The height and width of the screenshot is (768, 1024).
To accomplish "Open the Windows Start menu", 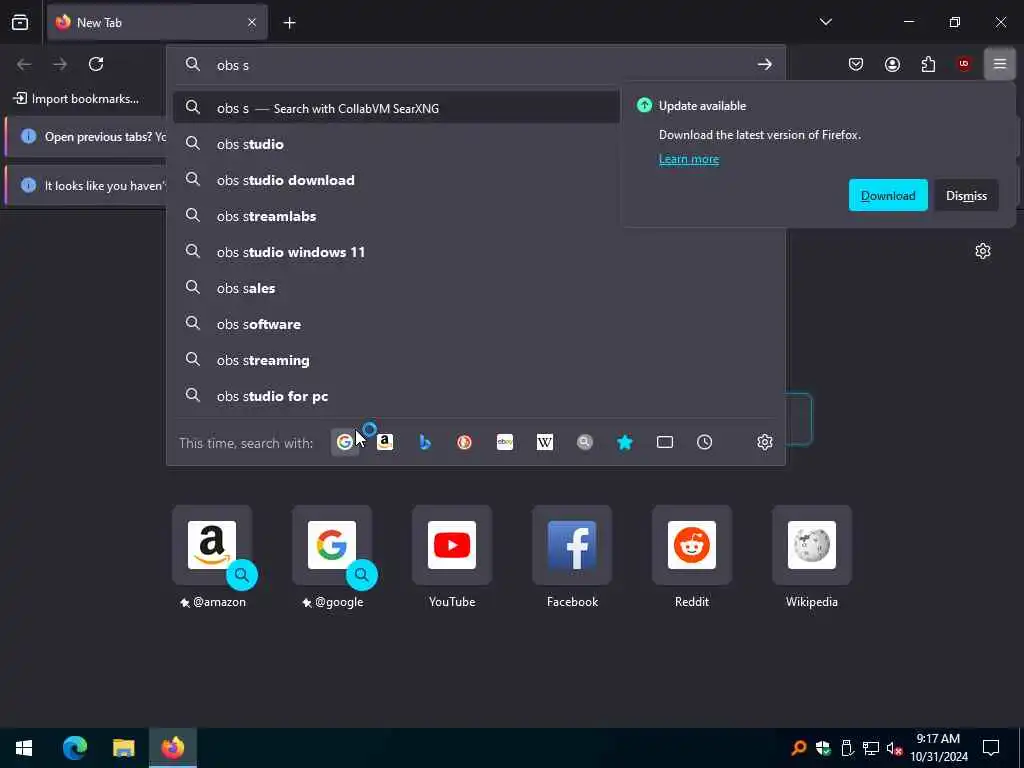I will point(24,748).
